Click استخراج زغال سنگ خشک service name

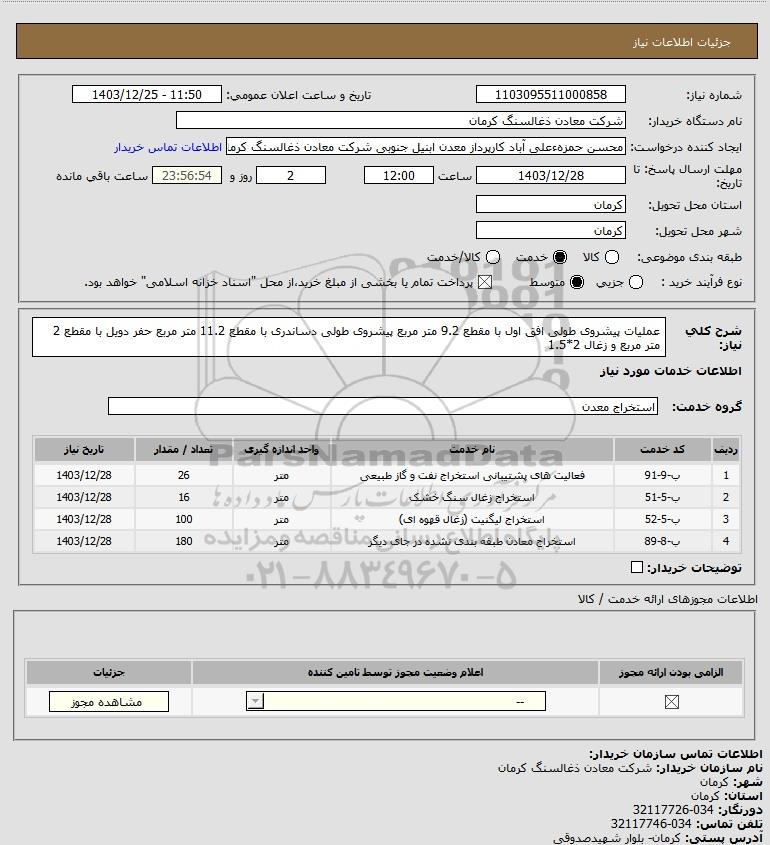click(472, 497)
